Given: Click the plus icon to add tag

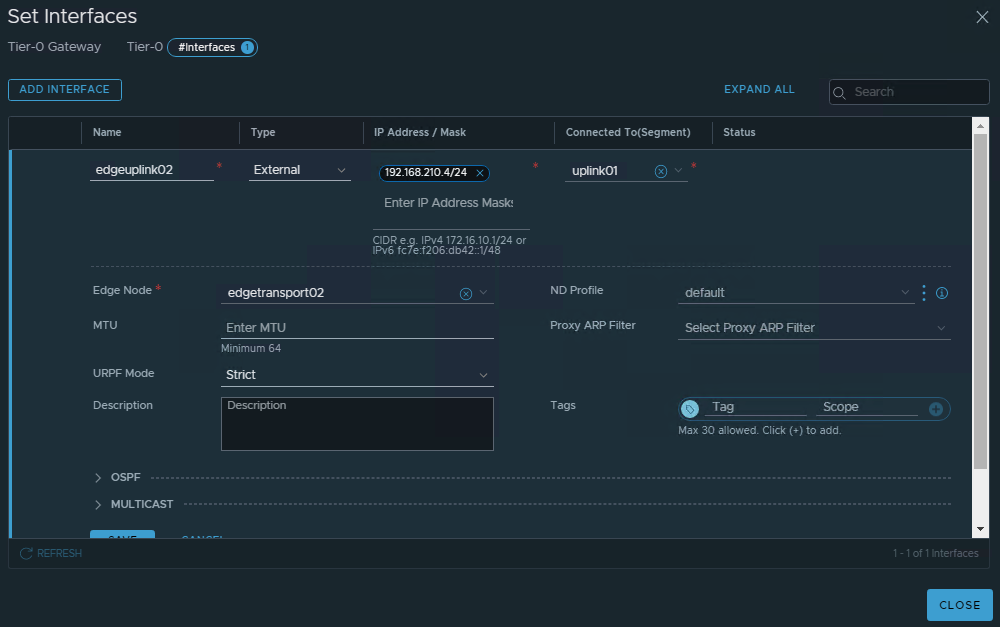Looking at the screenshot, I should click(936, 408).
